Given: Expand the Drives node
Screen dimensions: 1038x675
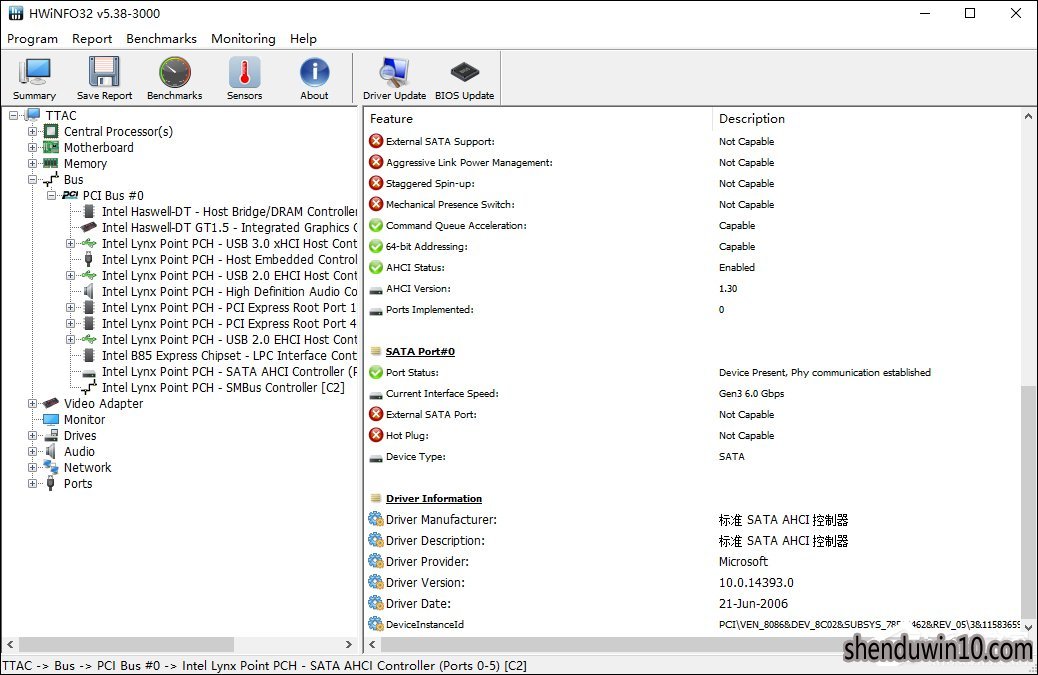Looking at the screenshot, I should (x=32, y=435).
